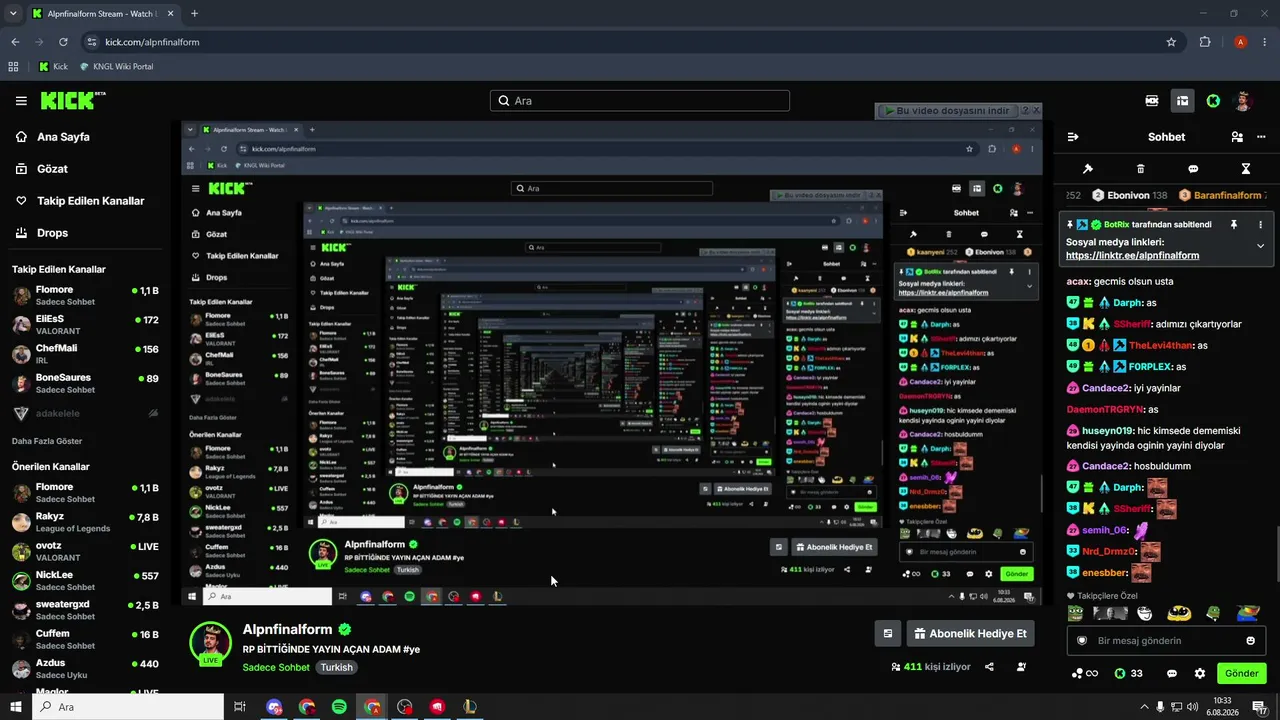Unpin the BotRix pinned message
This screenshot has width=1280, height=720.
pyautogui.click(x=1234, y=225)
